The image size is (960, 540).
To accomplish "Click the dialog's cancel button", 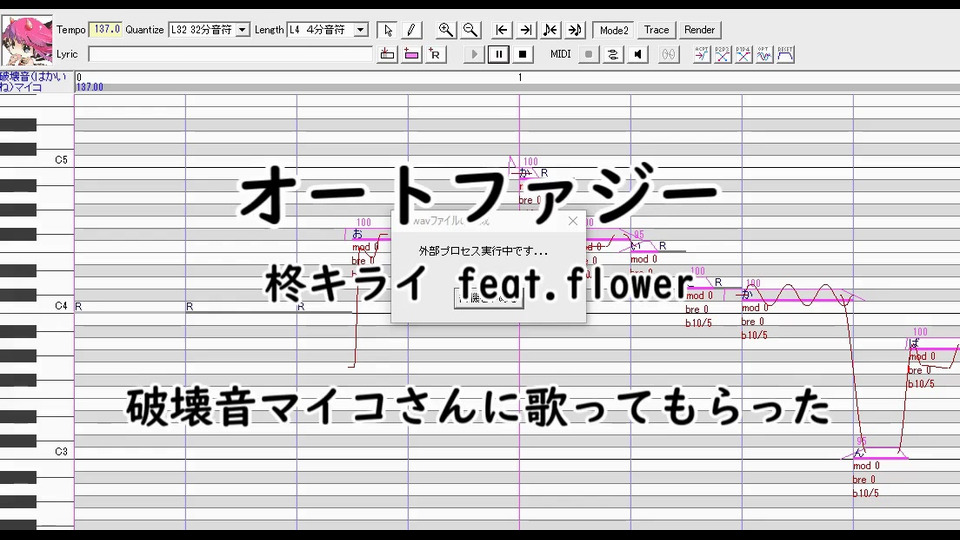I will click(x=489, y=299).
